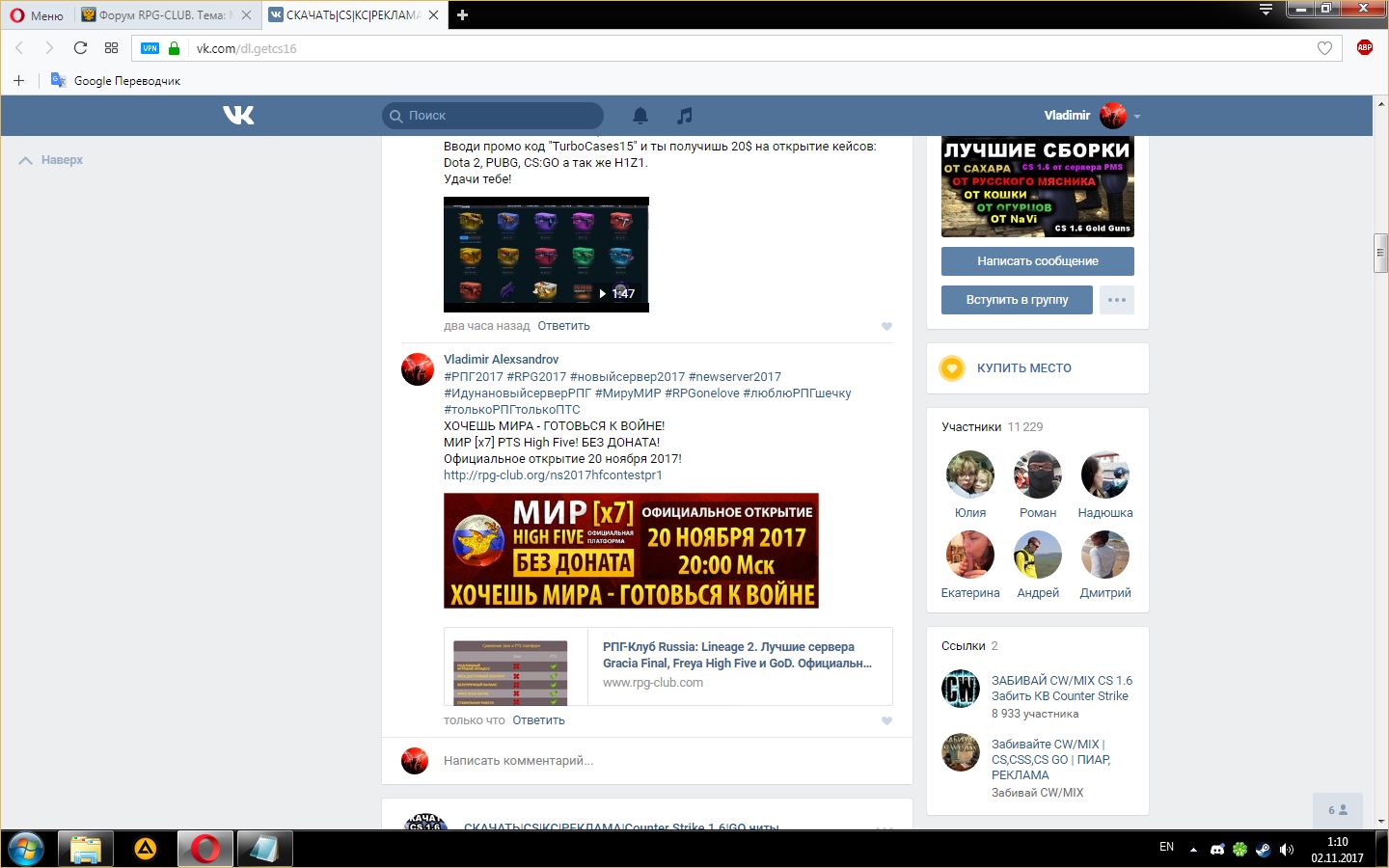
Task: Add a bookmark to the bookmarks bar
Action: pyautogui.click(x=18, y=80)
